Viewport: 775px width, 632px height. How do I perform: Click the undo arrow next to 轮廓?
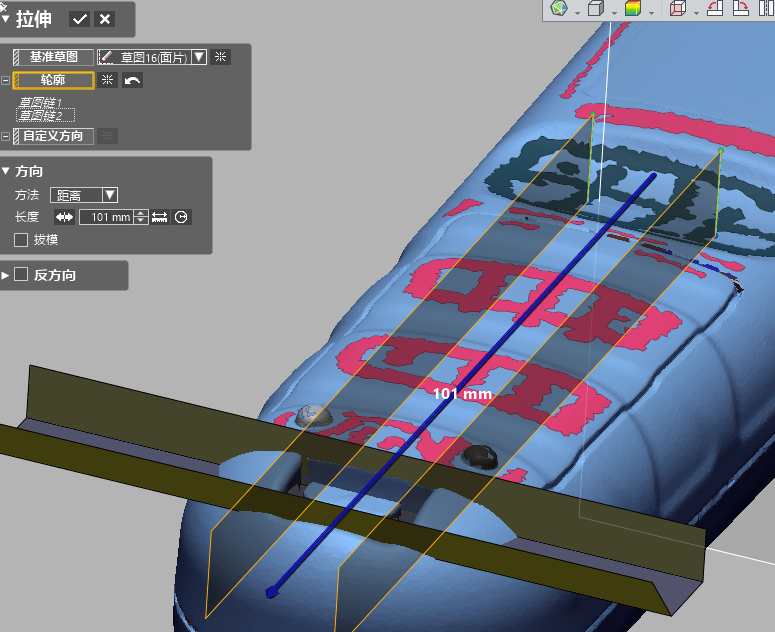(x=132, y=80)
